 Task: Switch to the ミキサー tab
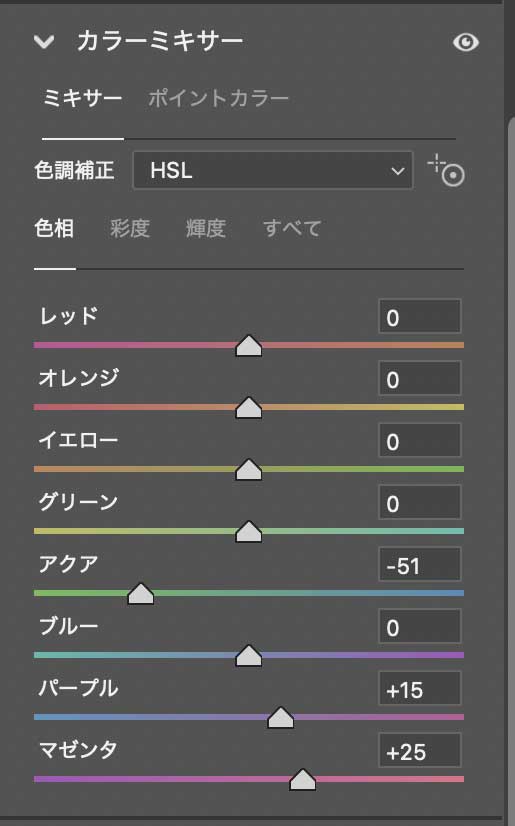pyautogui.click(x=83, y=98)
